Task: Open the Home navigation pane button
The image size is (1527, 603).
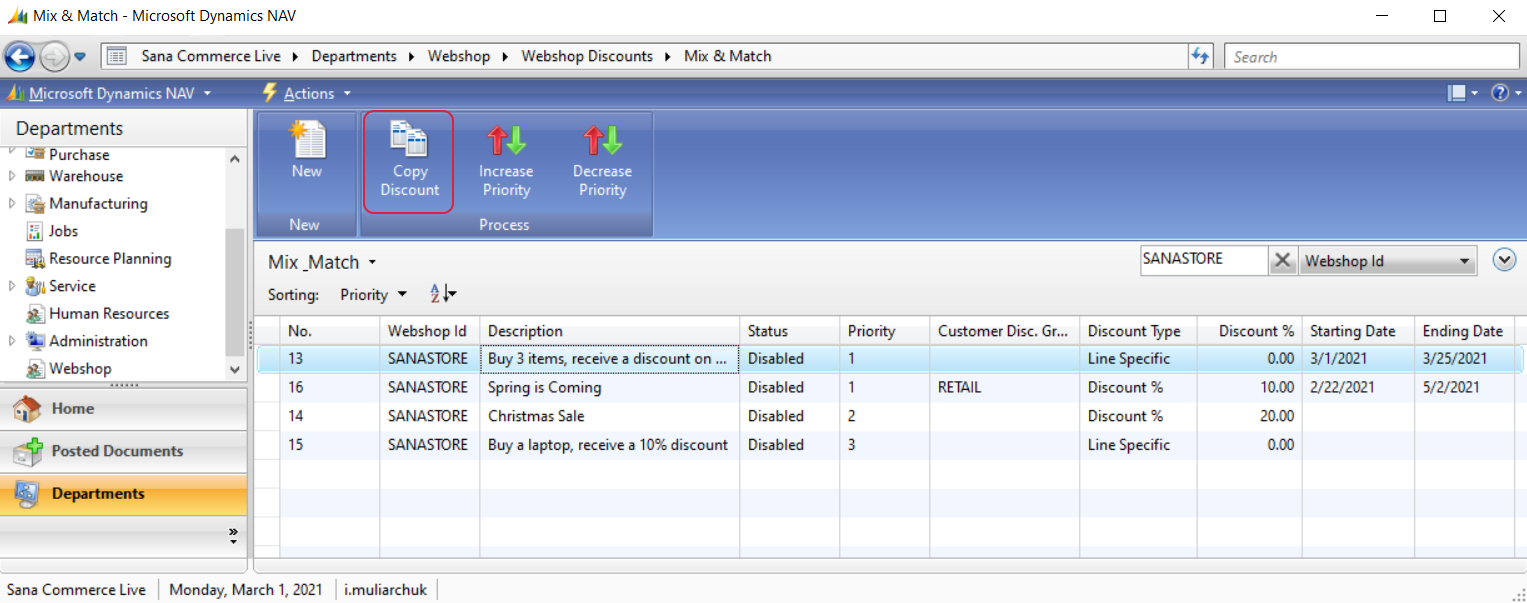Action: (x=124, y=409)
